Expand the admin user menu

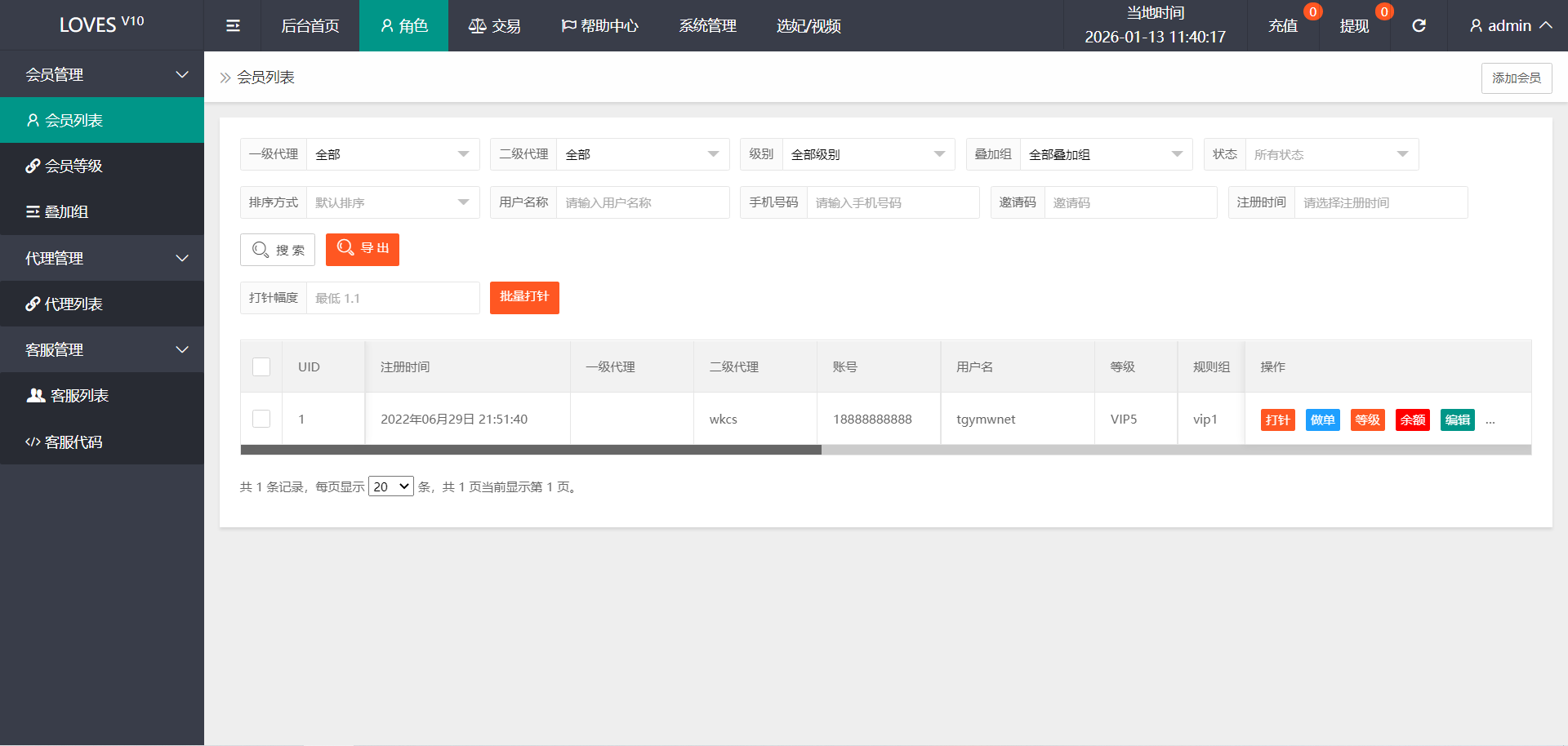coord(1510,25)
